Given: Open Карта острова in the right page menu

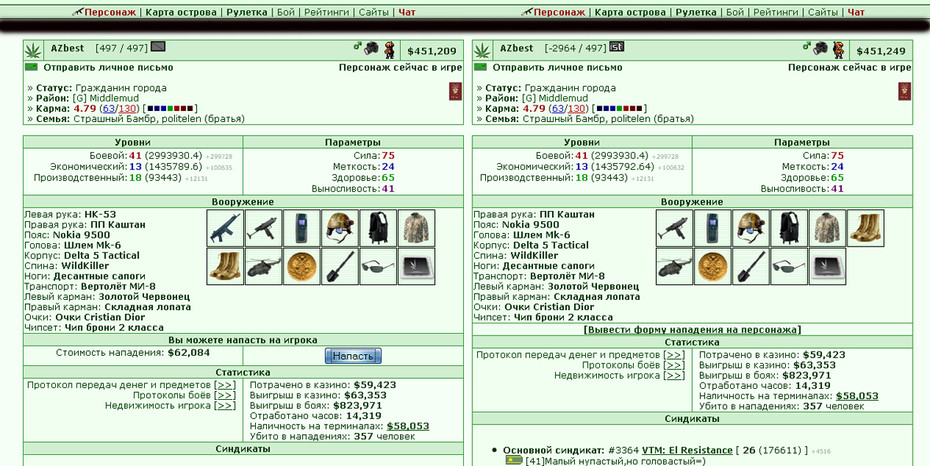Looking at the screenshot, I should pyautogui.click(x=630, y=12).
